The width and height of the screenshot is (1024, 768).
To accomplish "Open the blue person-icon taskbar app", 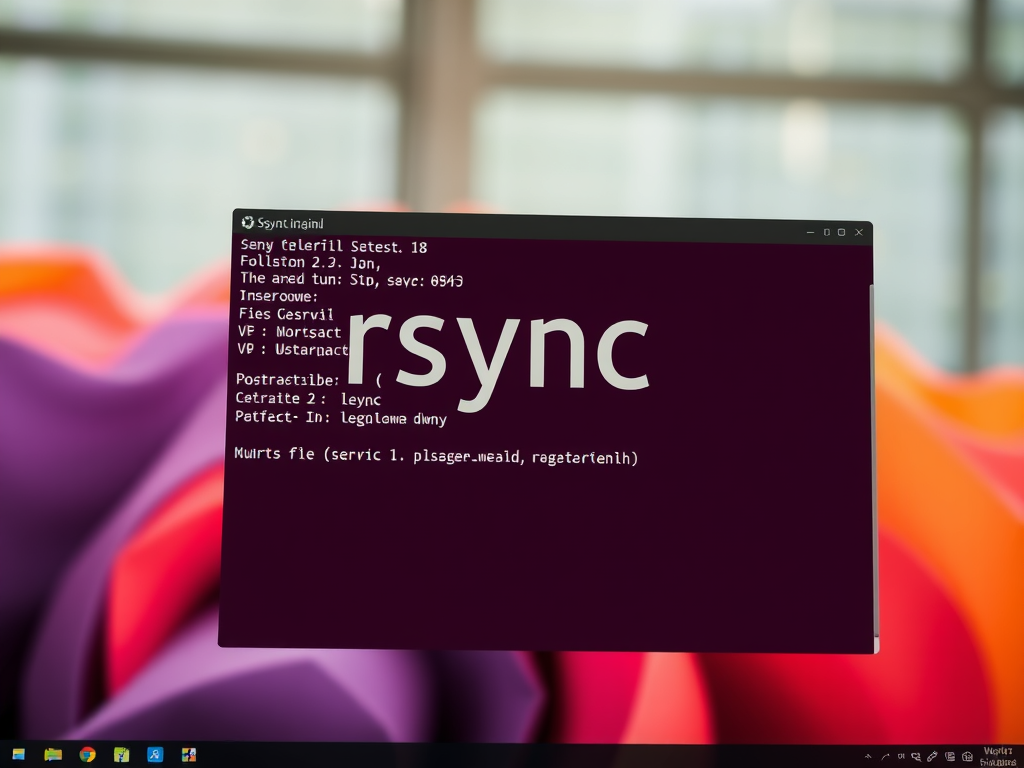I will tap(155, 755).
